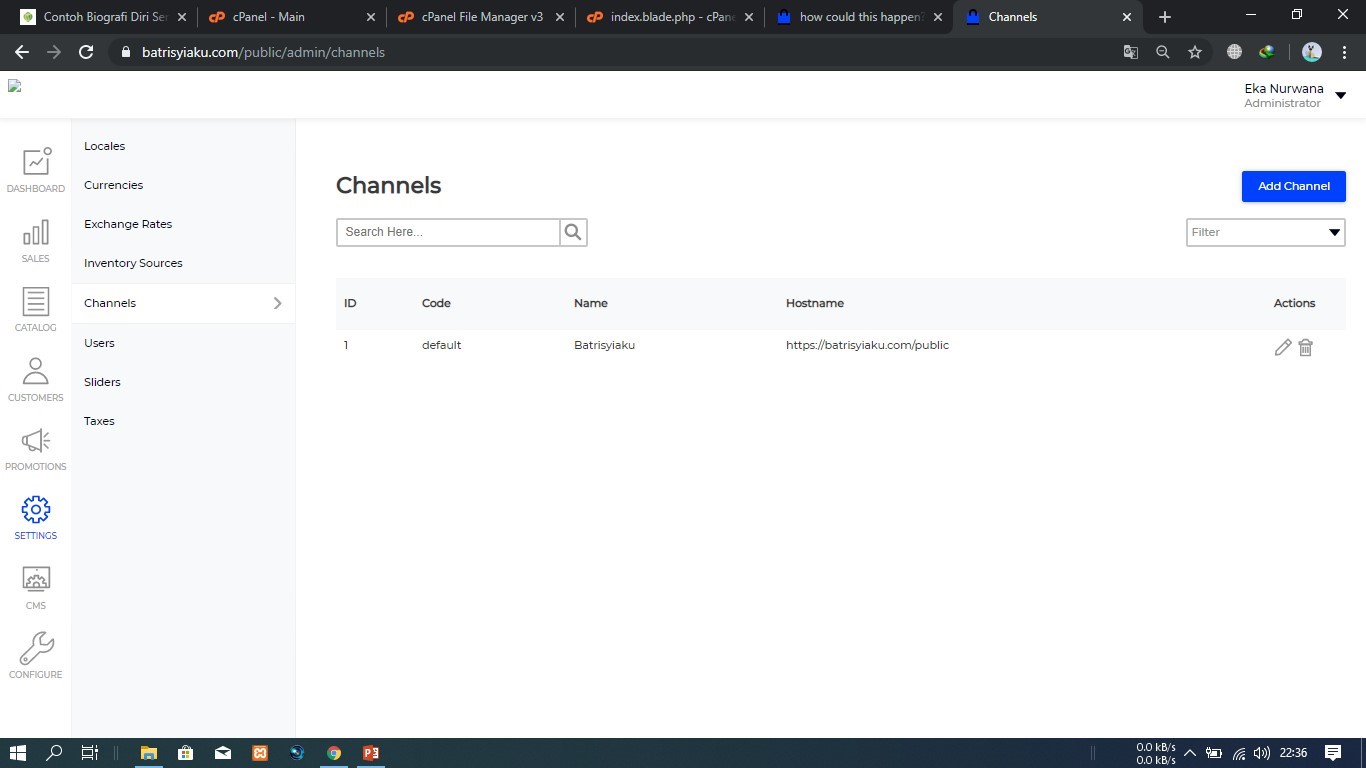Screen dimensions: 1366x768
Task: Open the Taxes settings page
Action: (x=99, y=421)
